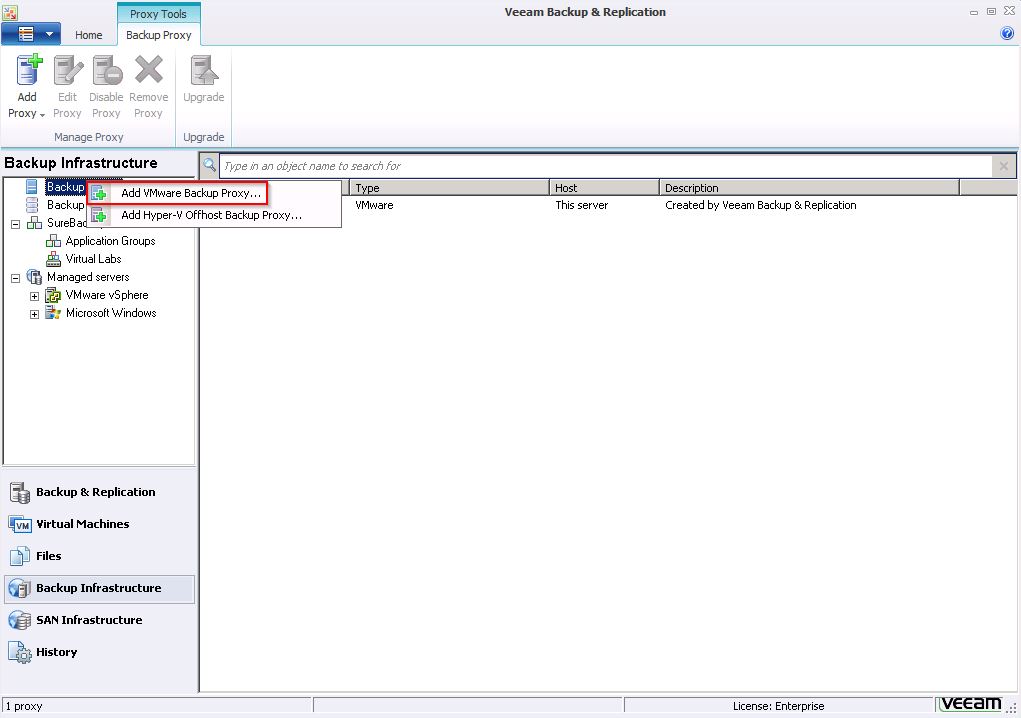Select the Backup Proxy ribbon tab
Image resolution: width=1021 pixels, height=718 pixels.
[x=159, y=35]
